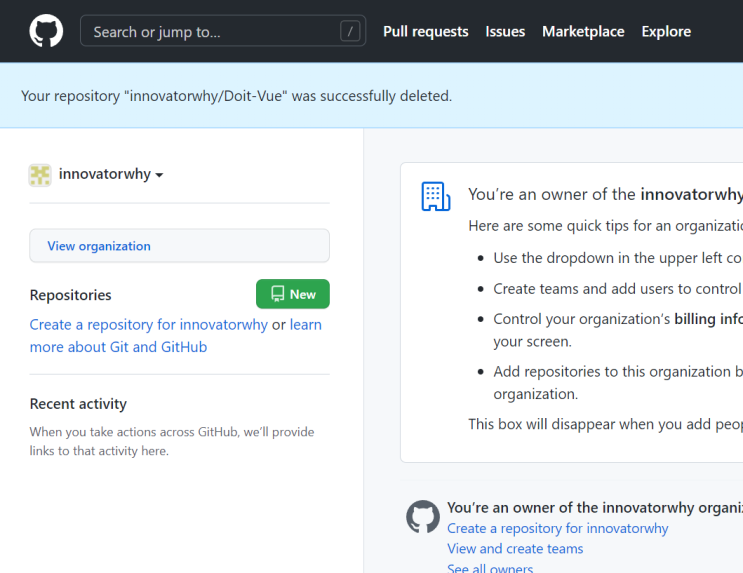Go to Issues in top navigation
The width and height of the screenshot is (743, 573).
[x=505, y=31]
